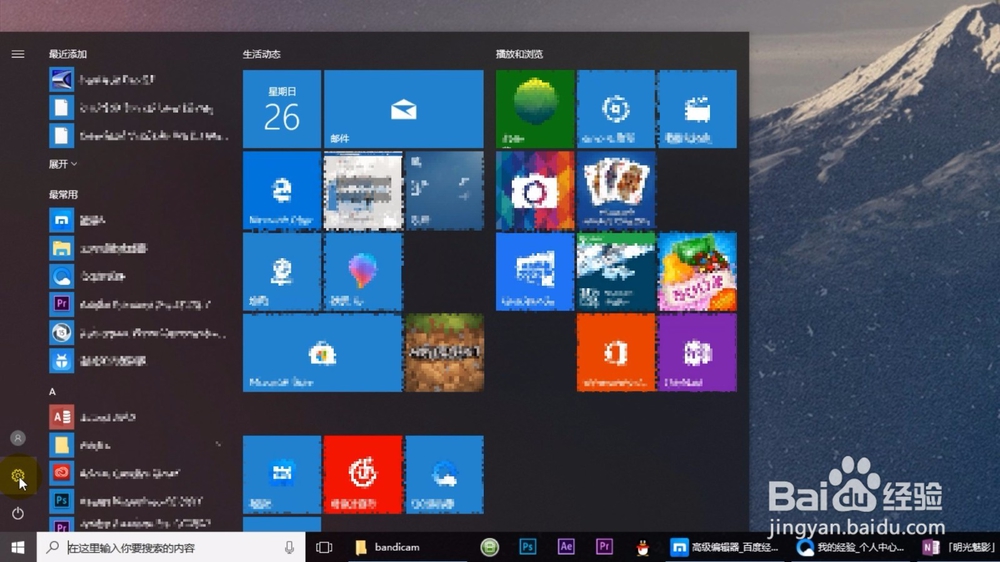Switch to Photoshop on the taskbar
Screen dimensions: 1000x562
527,547
